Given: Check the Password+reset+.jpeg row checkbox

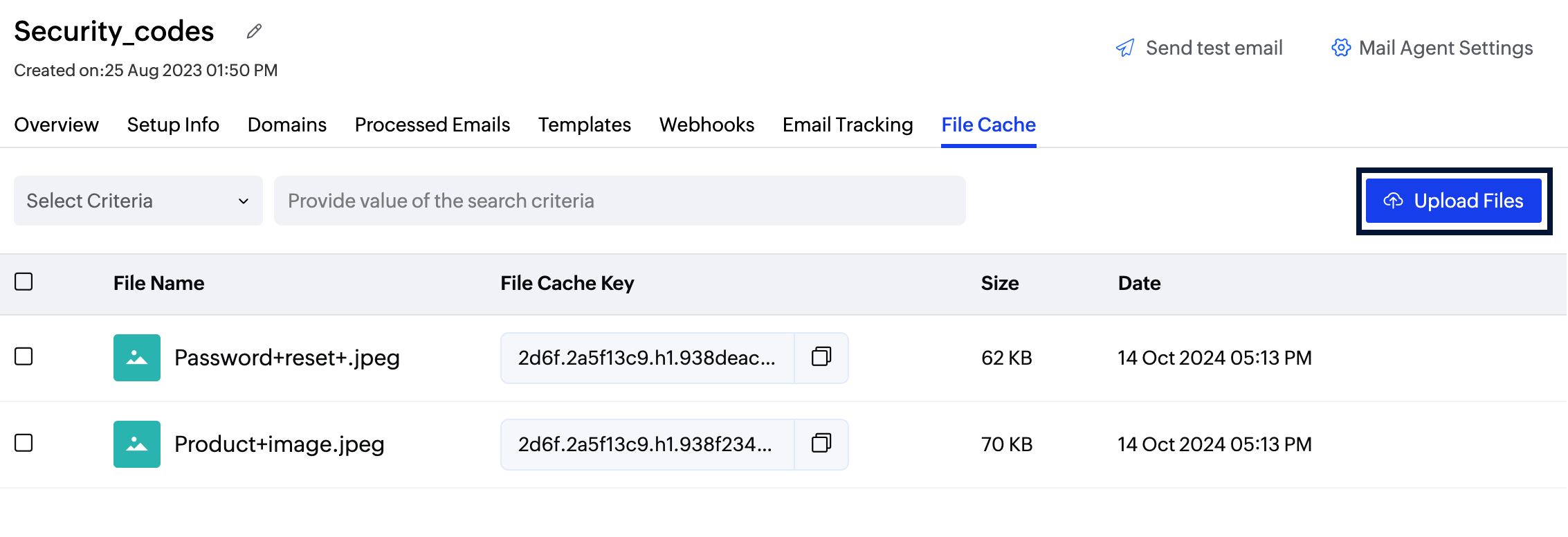Looking at the screenshot, I should click(24, 356).
